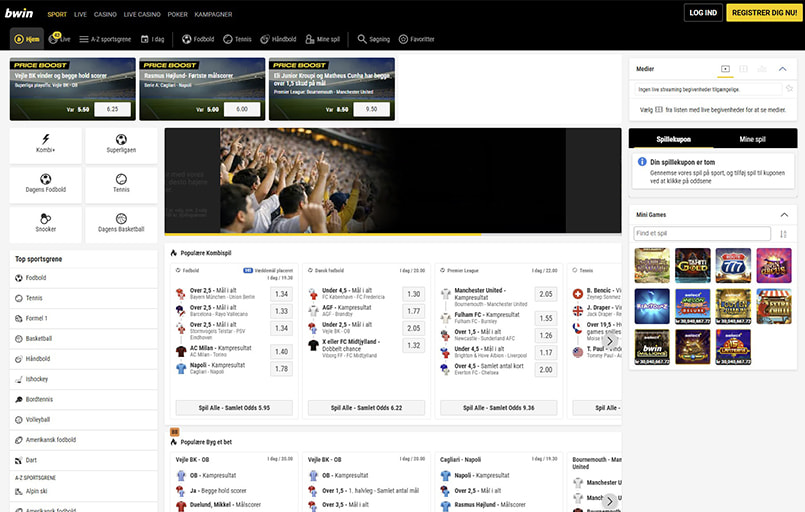Image resolution: width=805 pixels, height=512 pixels.
Task: Collapse the Medier panel
Action: coord(782,69)
